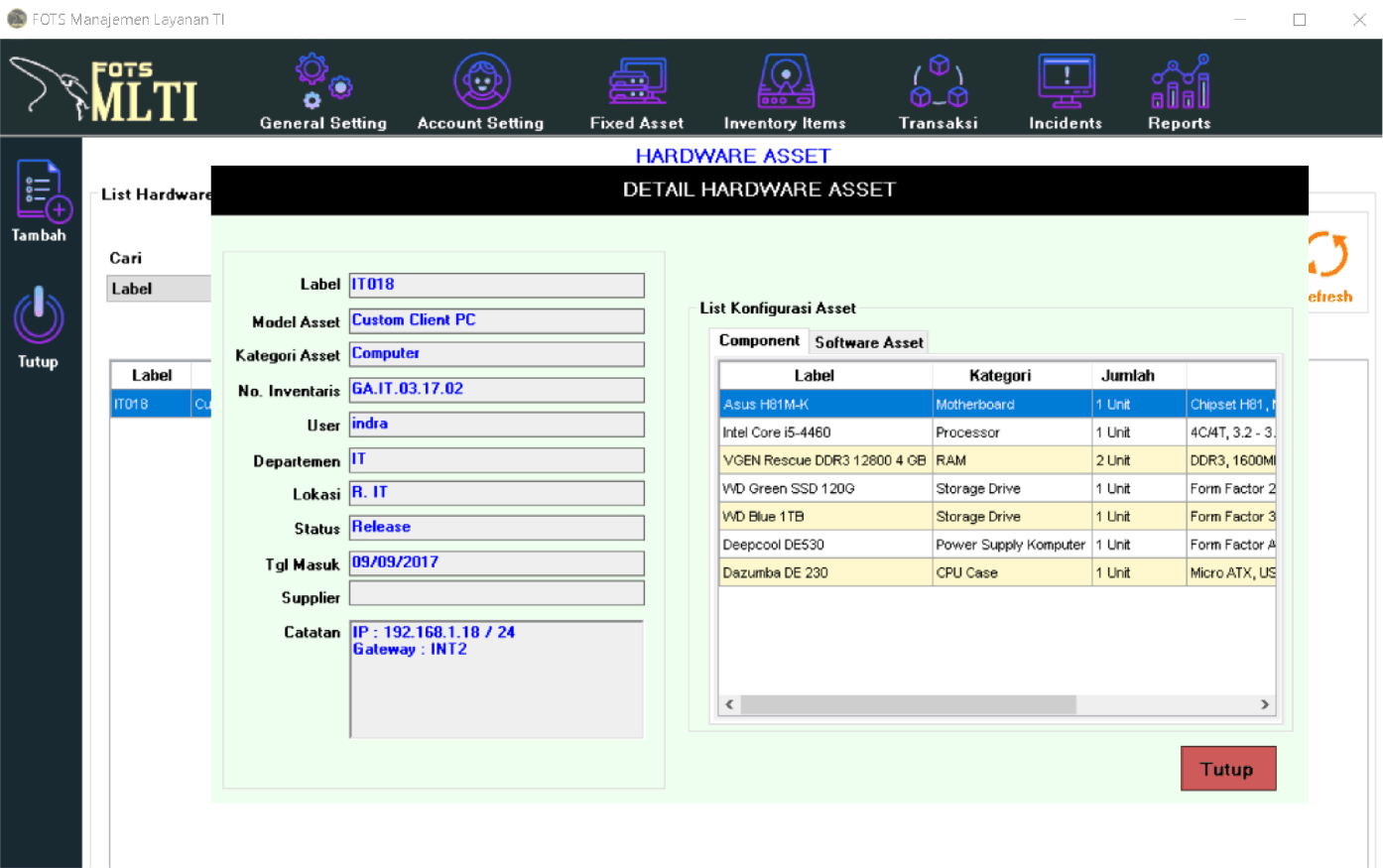Click the Fixed Asset icon

point(637,81)
